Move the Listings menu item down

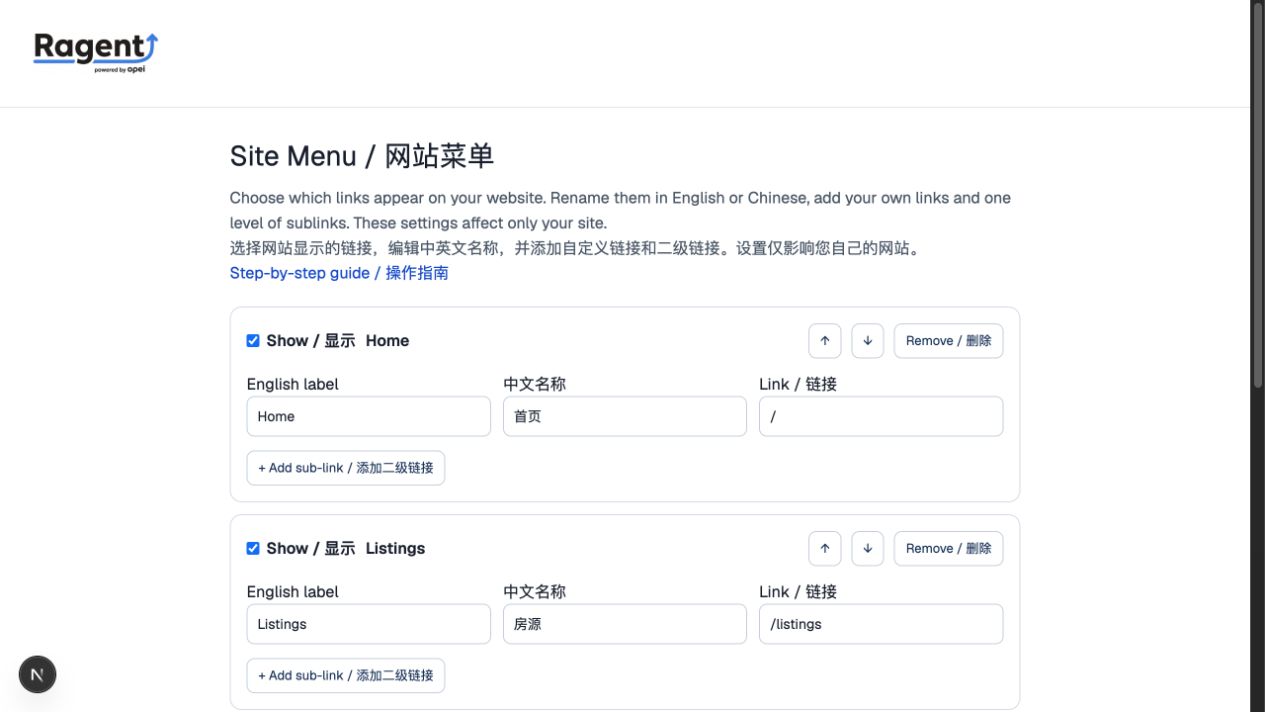(x=868, y=548)
